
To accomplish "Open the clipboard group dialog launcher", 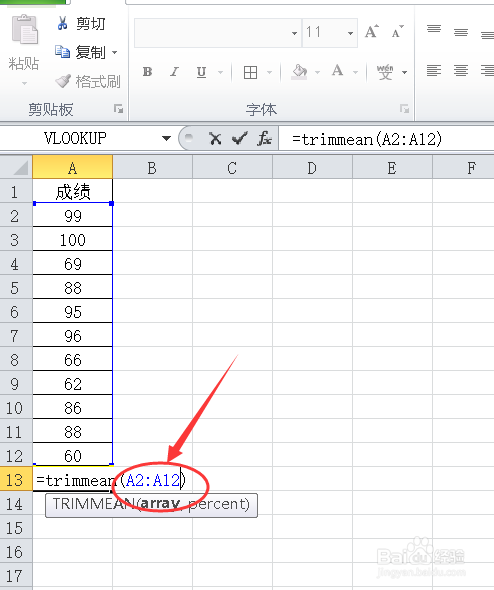I will point(119,109).
